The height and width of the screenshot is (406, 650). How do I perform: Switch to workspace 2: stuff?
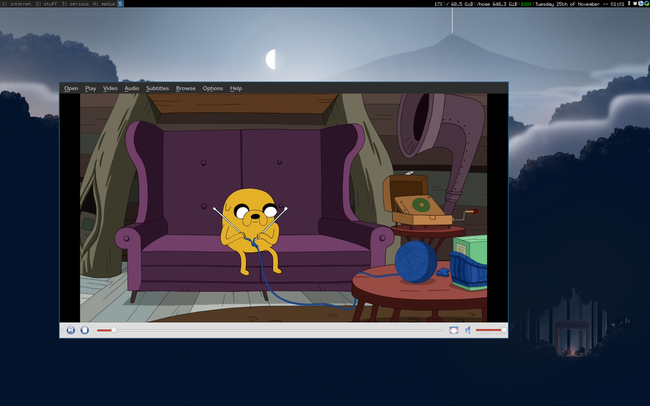point(46,4)
